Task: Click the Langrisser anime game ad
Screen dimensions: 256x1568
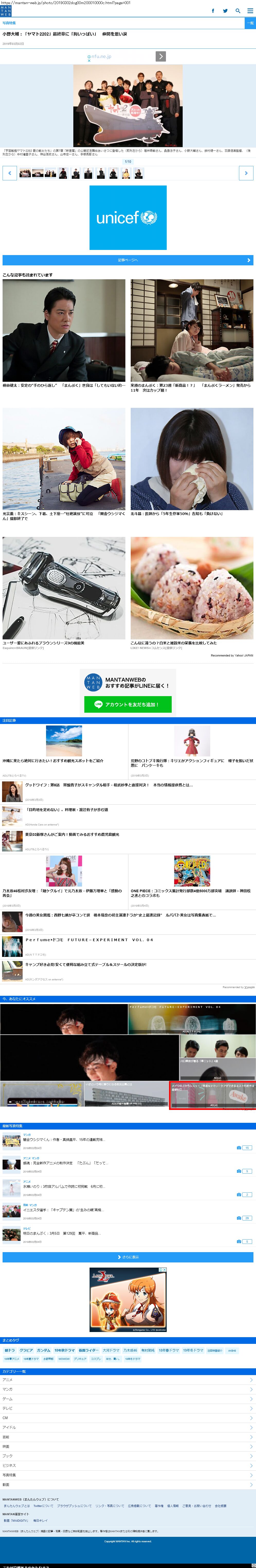Action: pyautogui.click(x=128, y=1300)
